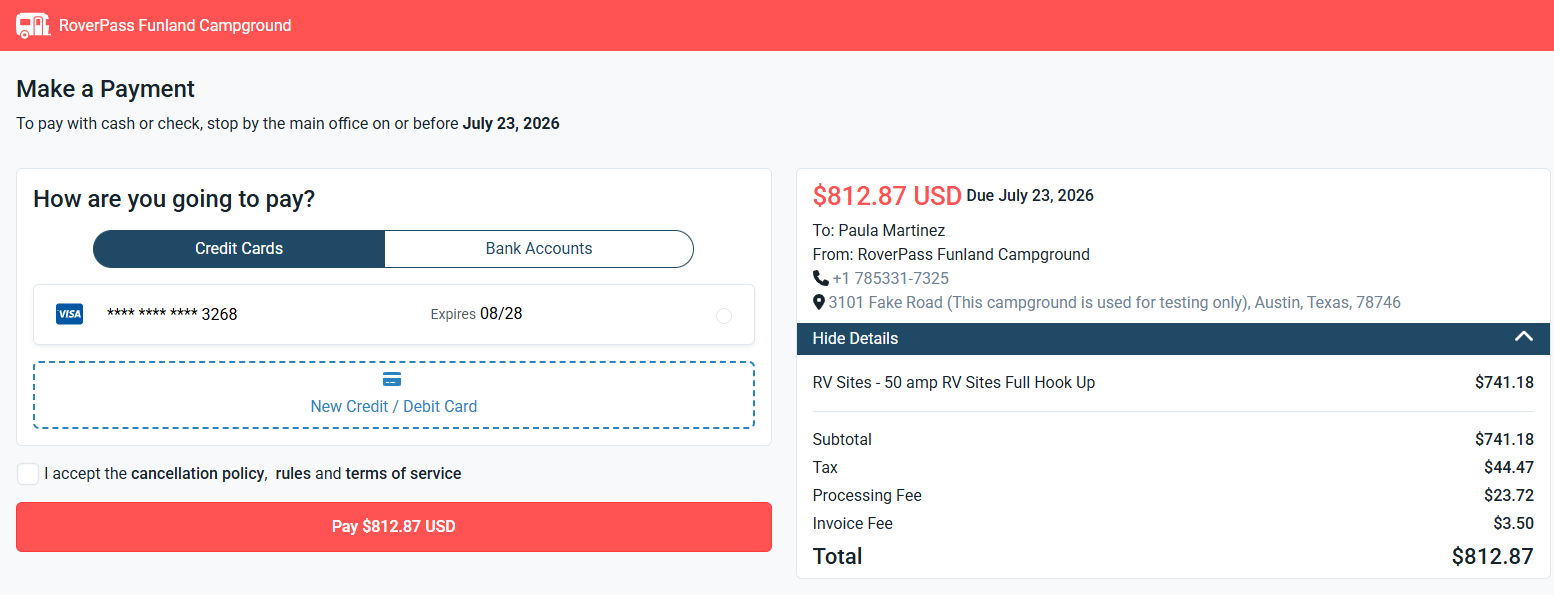Open the terms of service link
Screen dimensions: 1554x595
click(x=403, y=474)
